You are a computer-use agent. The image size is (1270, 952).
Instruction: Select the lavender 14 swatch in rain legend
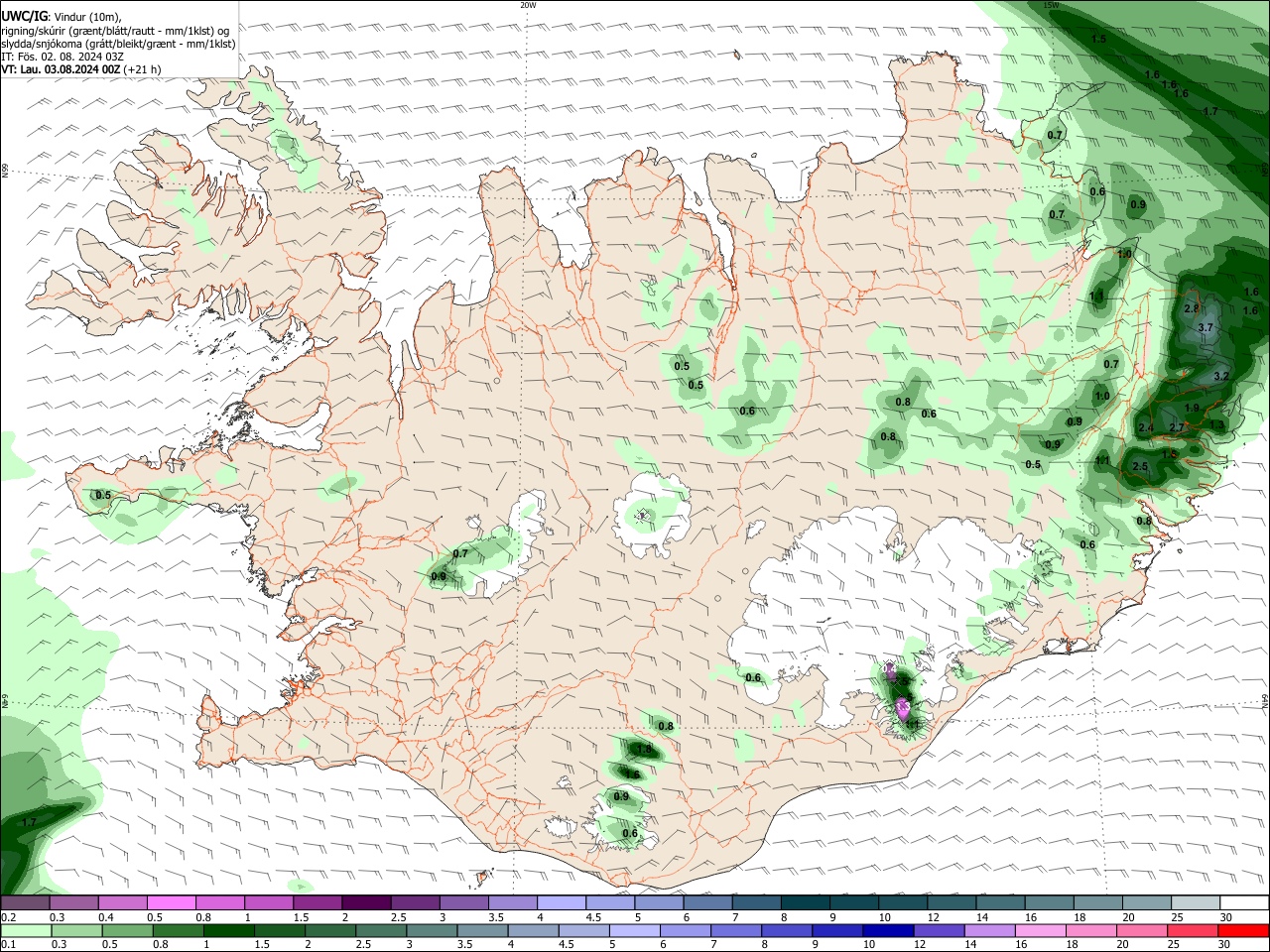point(989,930)
